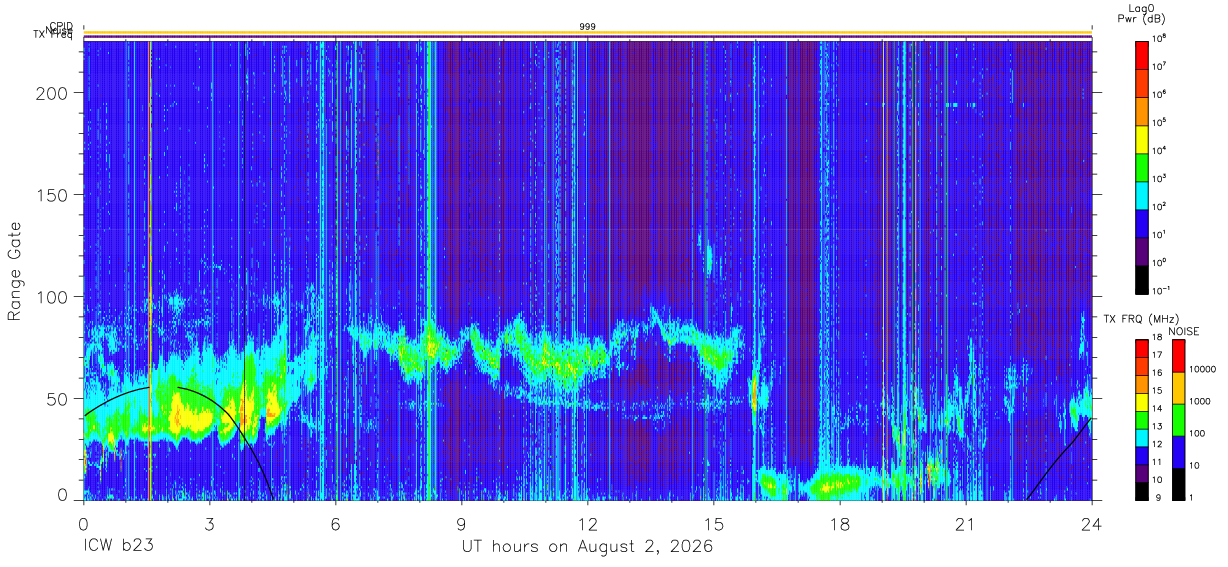
Task: Click the bottom tick label of Lag0 Pwr colorbar
Action: pos(1160,289)
